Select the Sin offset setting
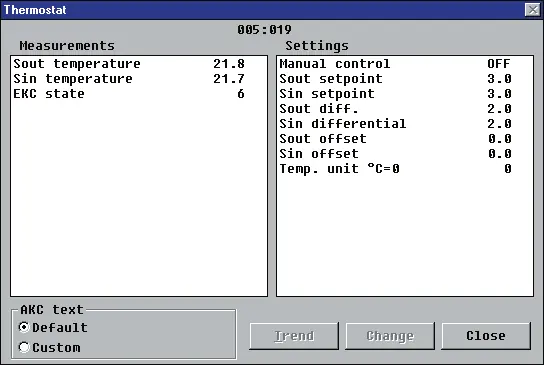544x365 pixels. (x=405, y=154)
